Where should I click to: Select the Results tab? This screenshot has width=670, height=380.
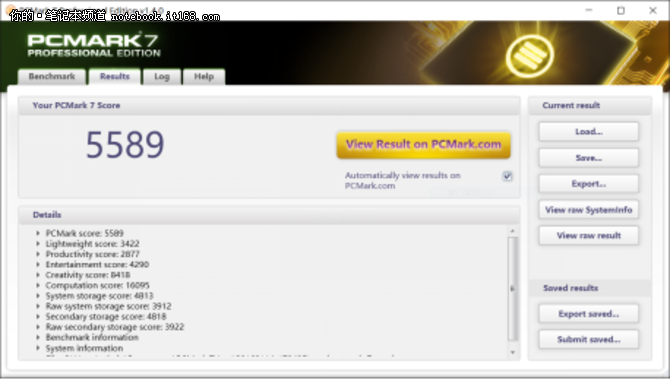tap(115, 77)
